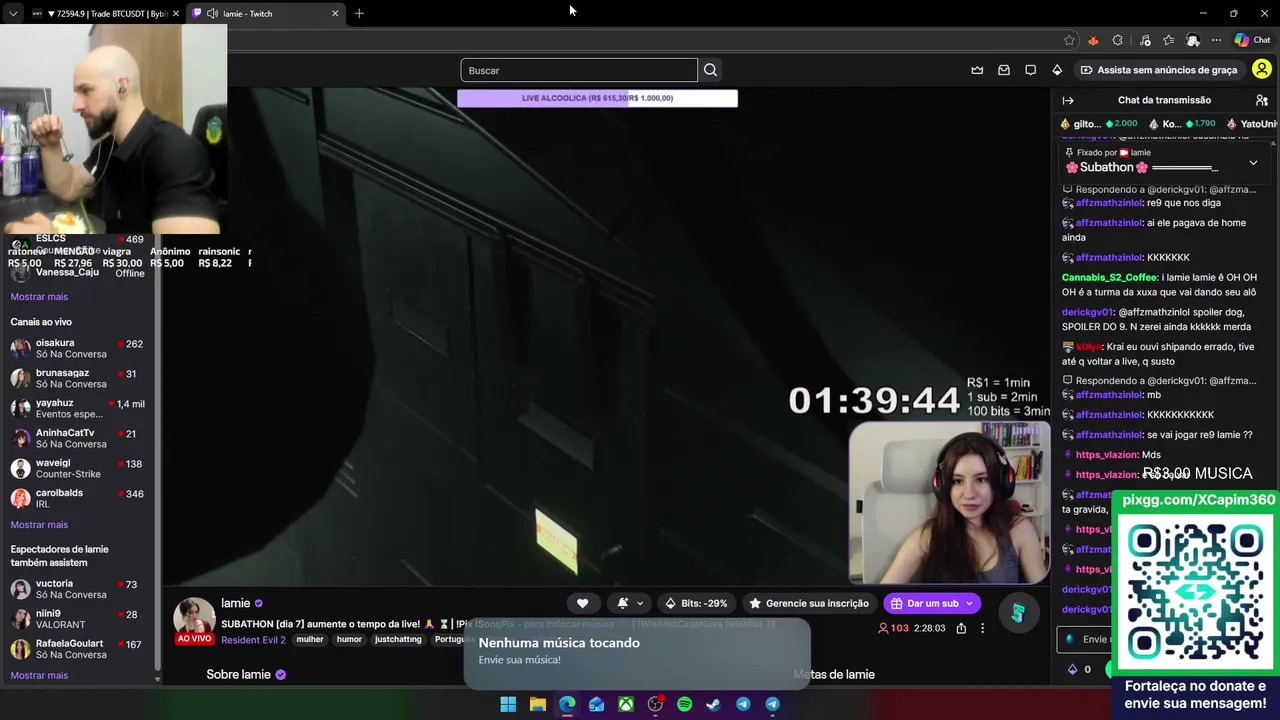Open the notification bell dropdown
Viewport: 1280px width, 720px height.
click(x=629, y=603)
